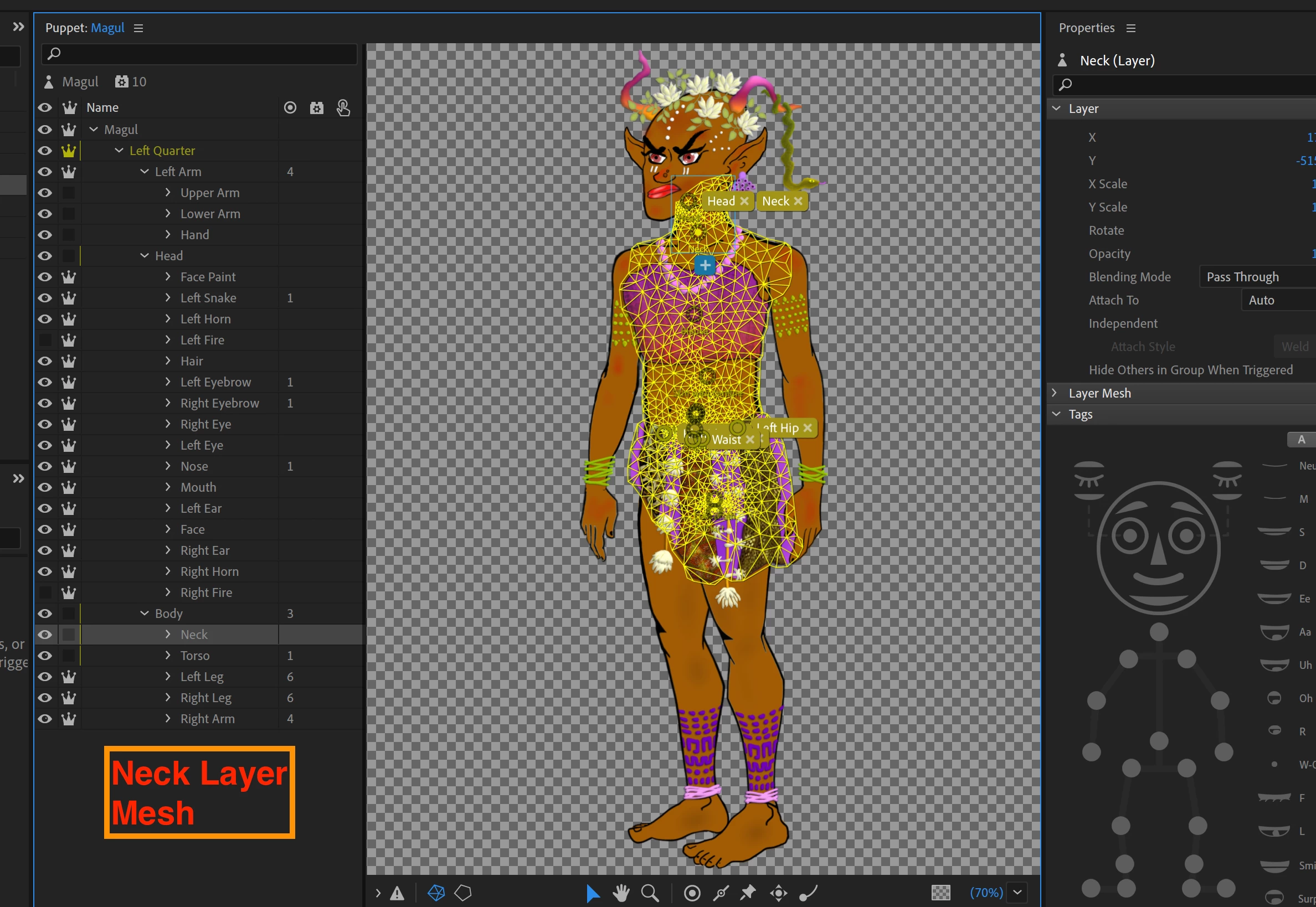Hide the Left Snake layer

click(45, 298)
